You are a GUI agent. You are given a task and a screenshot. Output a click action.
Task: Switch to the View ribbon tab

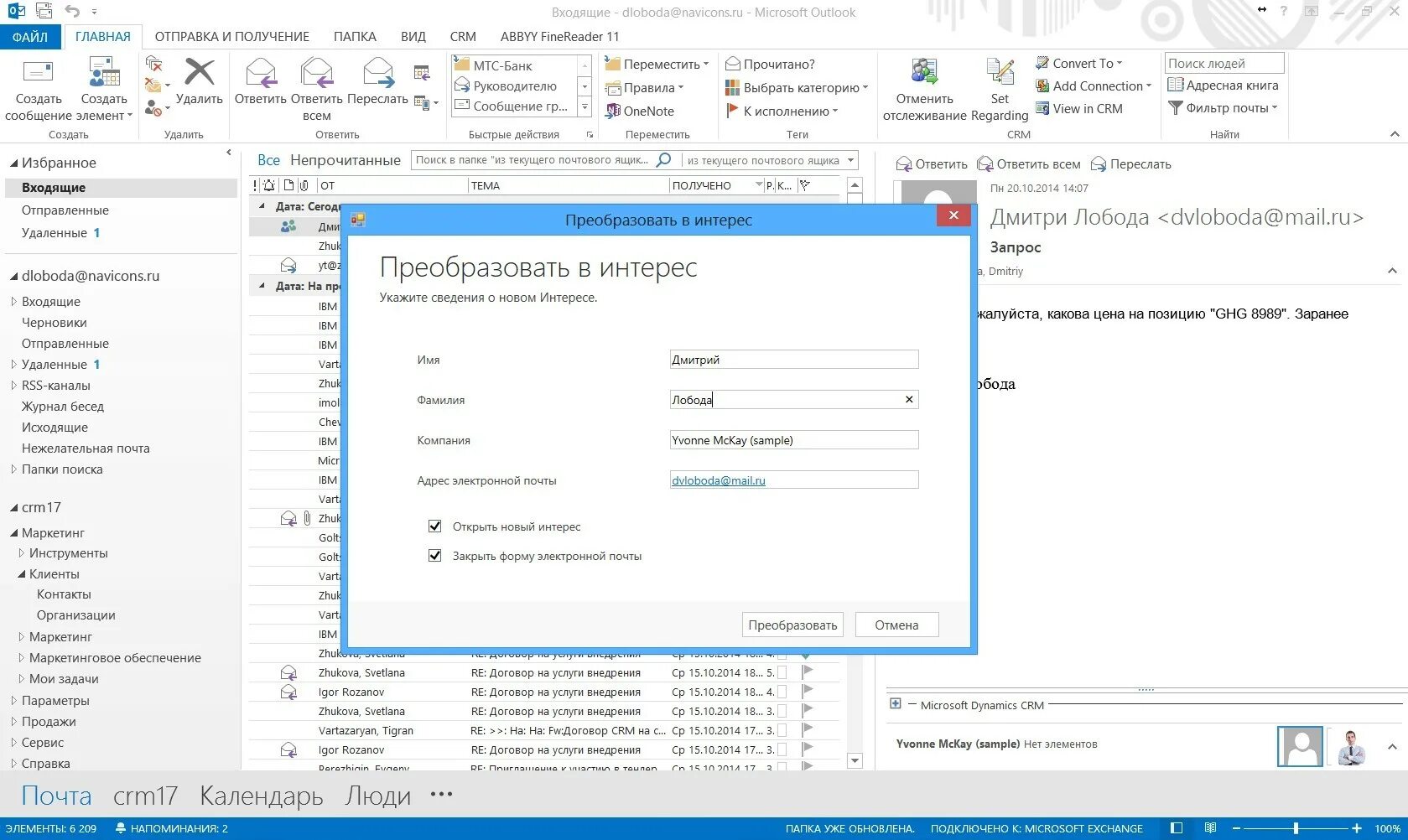point(413,37)
